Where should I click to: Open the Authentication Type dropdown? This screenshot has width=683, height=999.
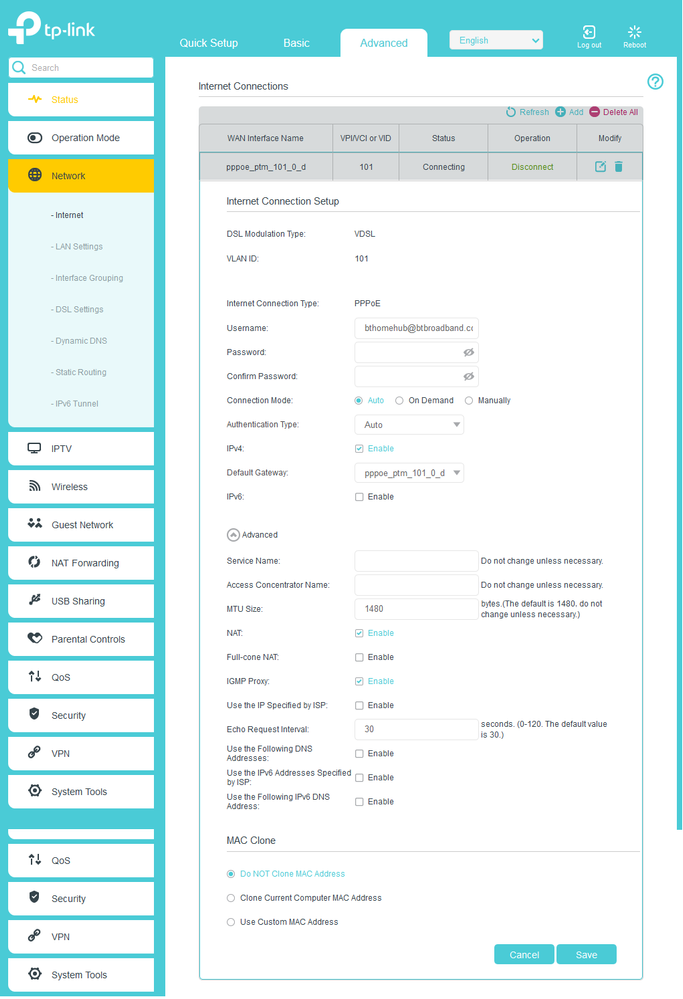(x=409, y=425)
